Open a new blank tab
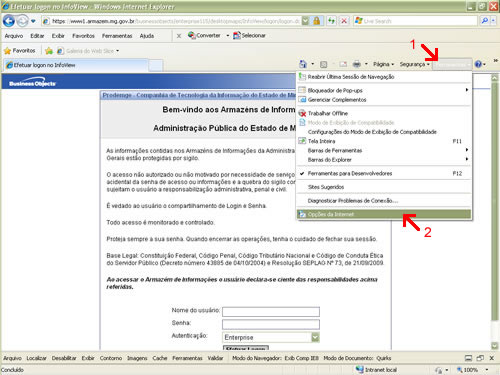 [x=155, y=65]
